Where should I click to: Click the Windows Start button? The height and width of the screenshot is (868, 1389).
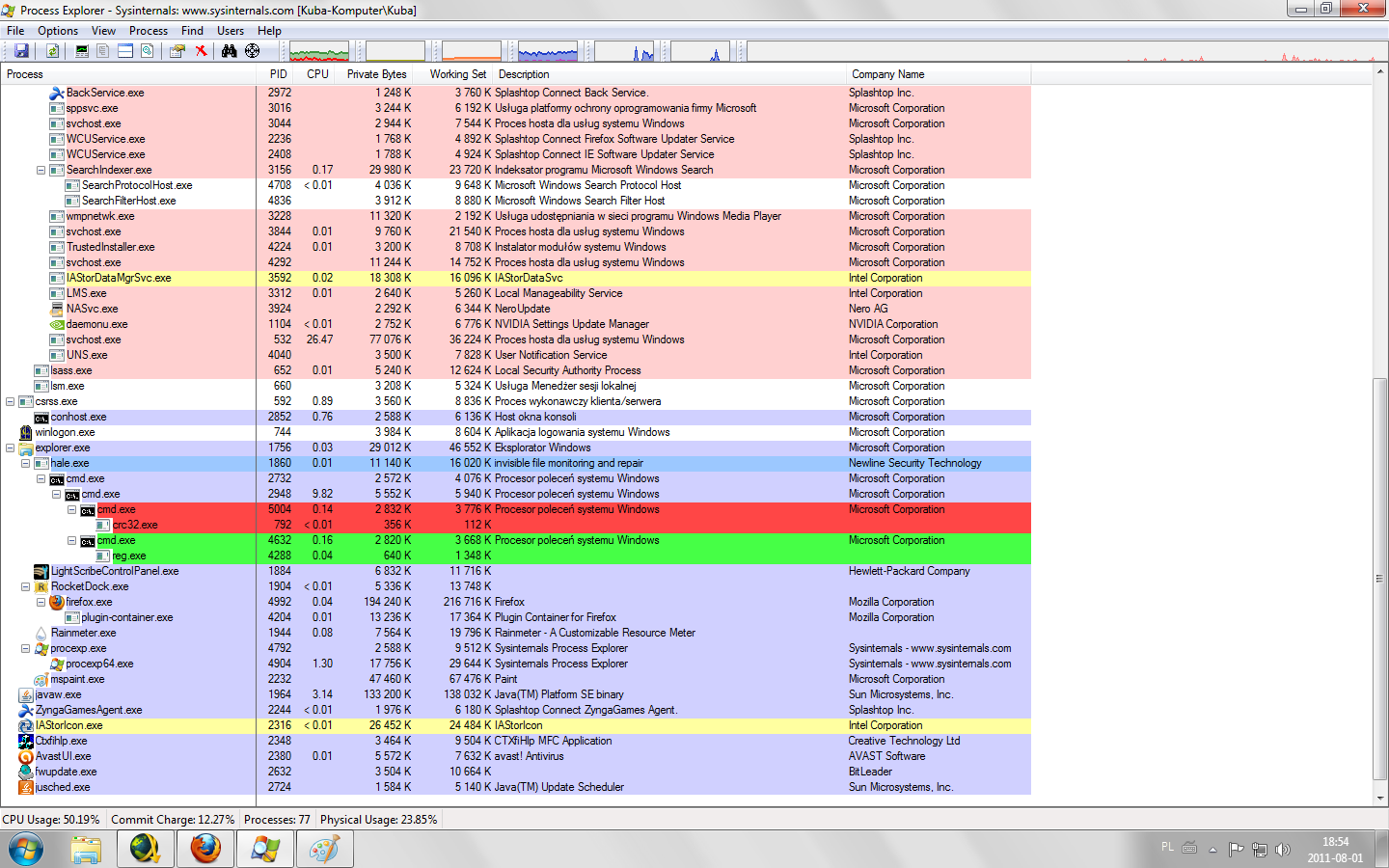tap(26, 850)
